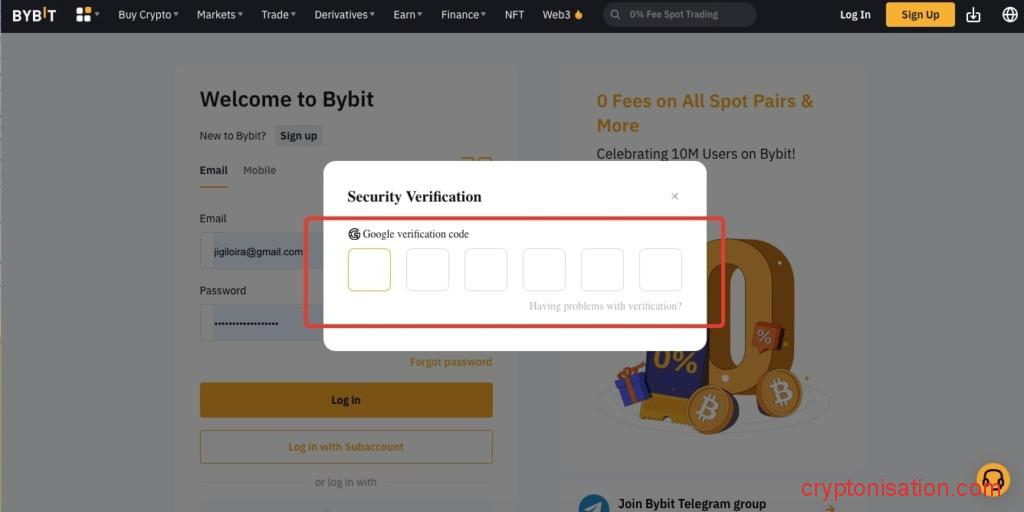
Task: Click the last verification code box
Action: [660, 270]
